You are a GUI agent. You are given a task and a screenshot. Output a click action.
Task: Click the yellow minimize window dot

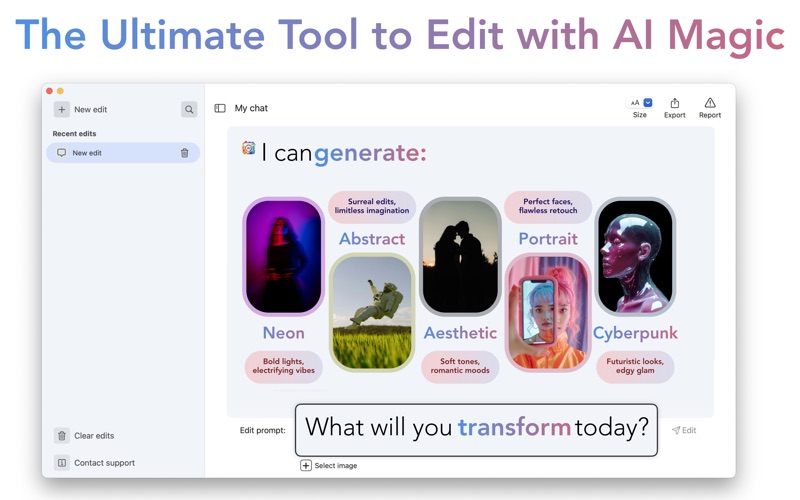point(60,91)
